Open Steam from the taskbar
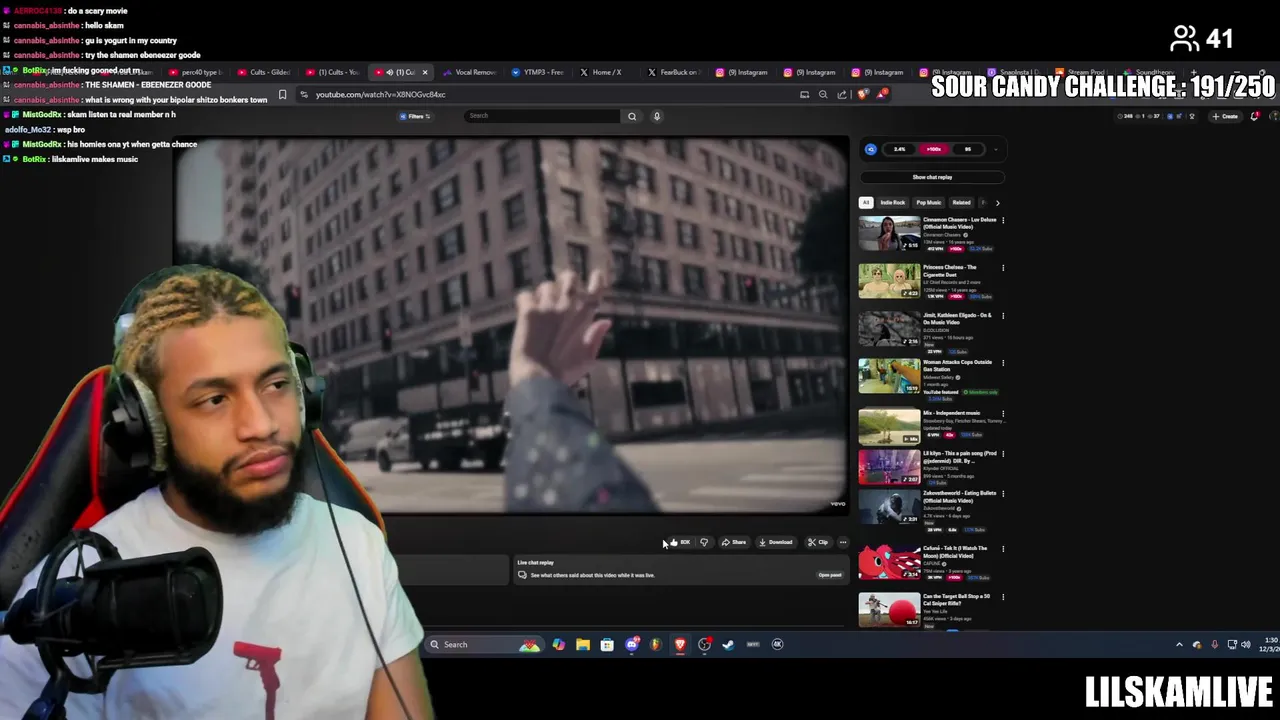The image size is (1280, 720). [x=728, y=645]
